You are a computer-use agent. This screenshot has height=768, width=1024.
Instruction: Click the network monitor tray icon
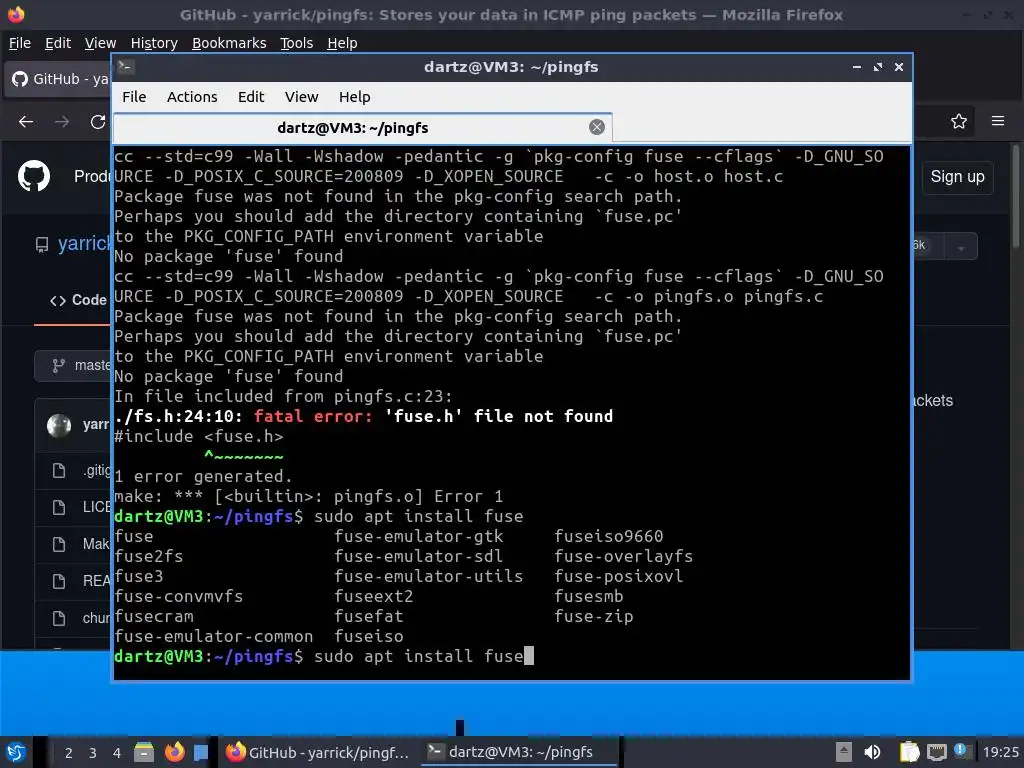tap(936, 752)
